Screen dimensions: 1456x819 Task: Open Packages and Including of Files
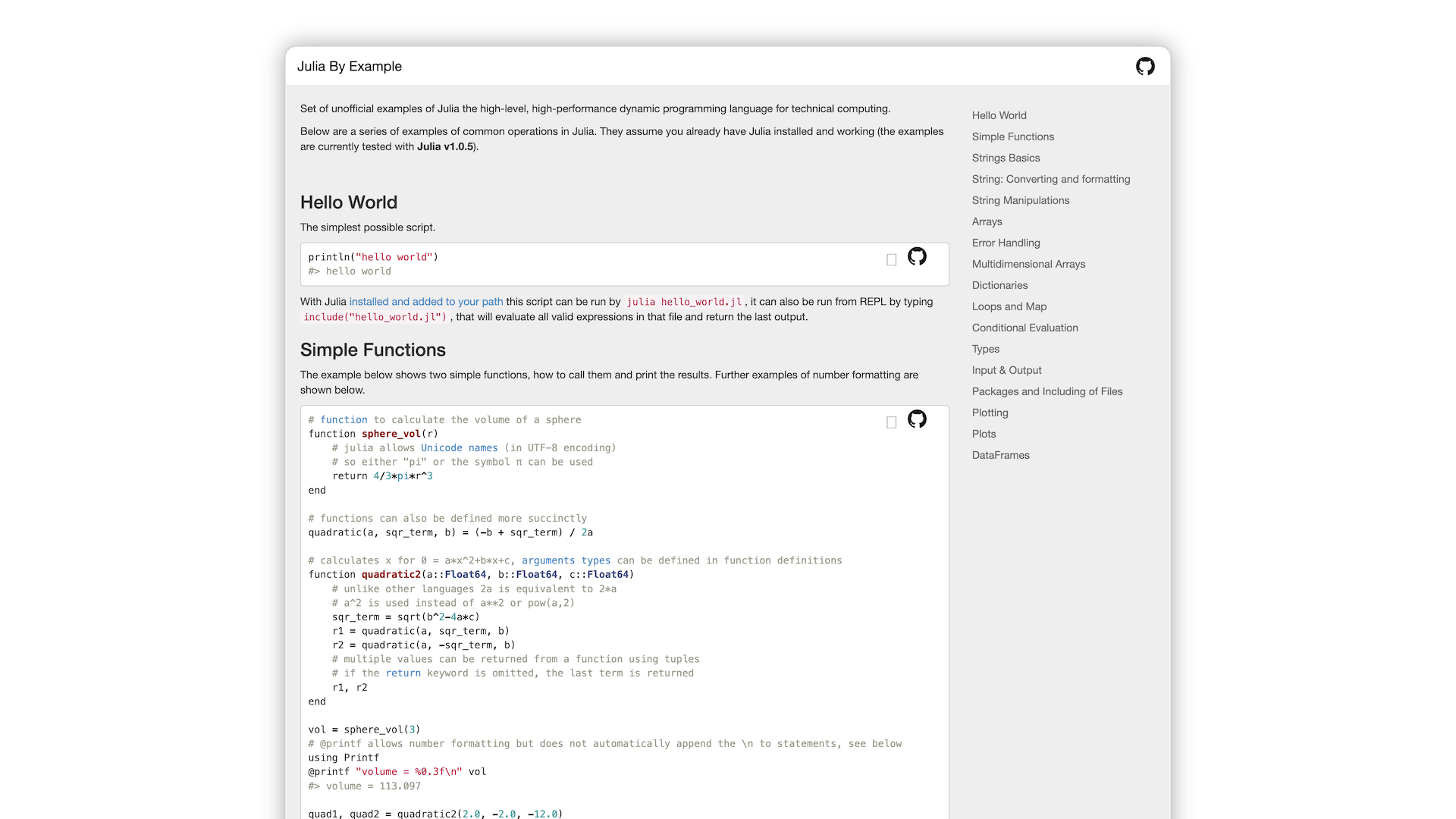pos(1047,391)
